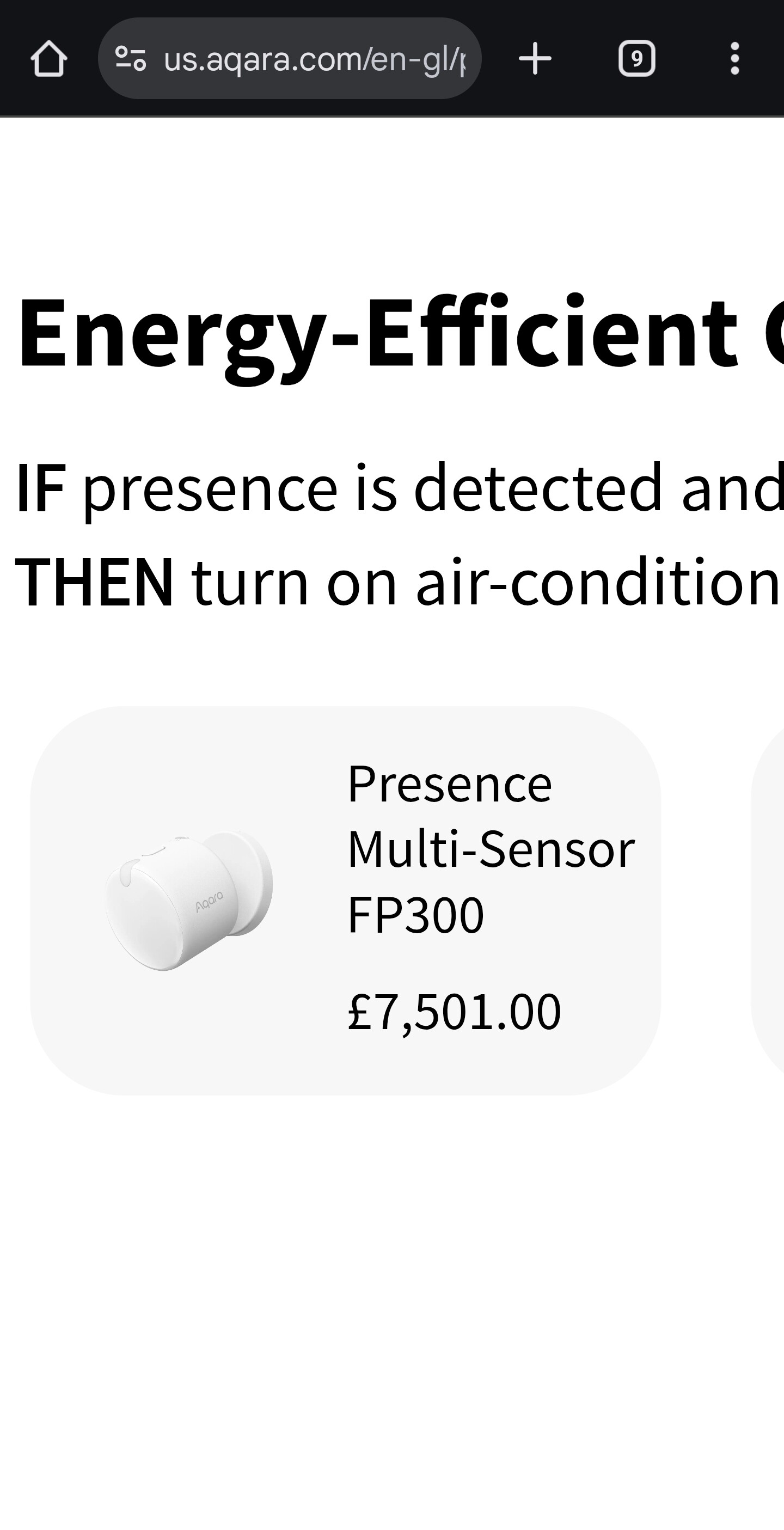The image size is (784, 1530).
Task: Click the bold THEN keyword
Action: (94, 583)
